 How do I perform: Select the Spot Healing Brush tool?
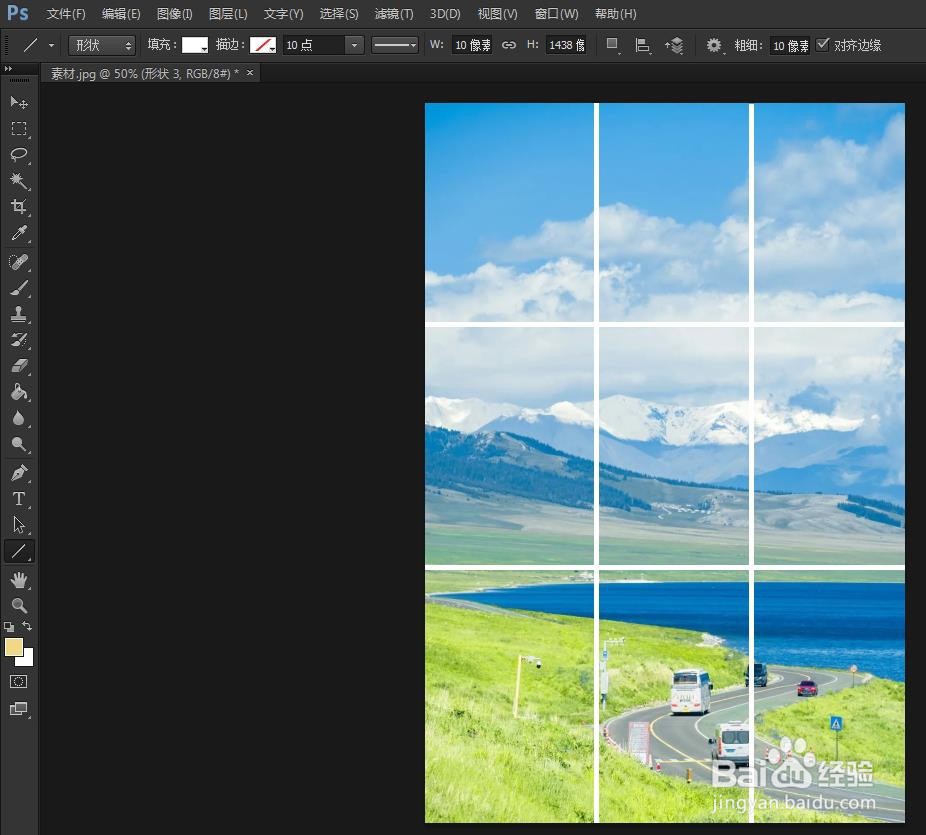coord(20,262)
